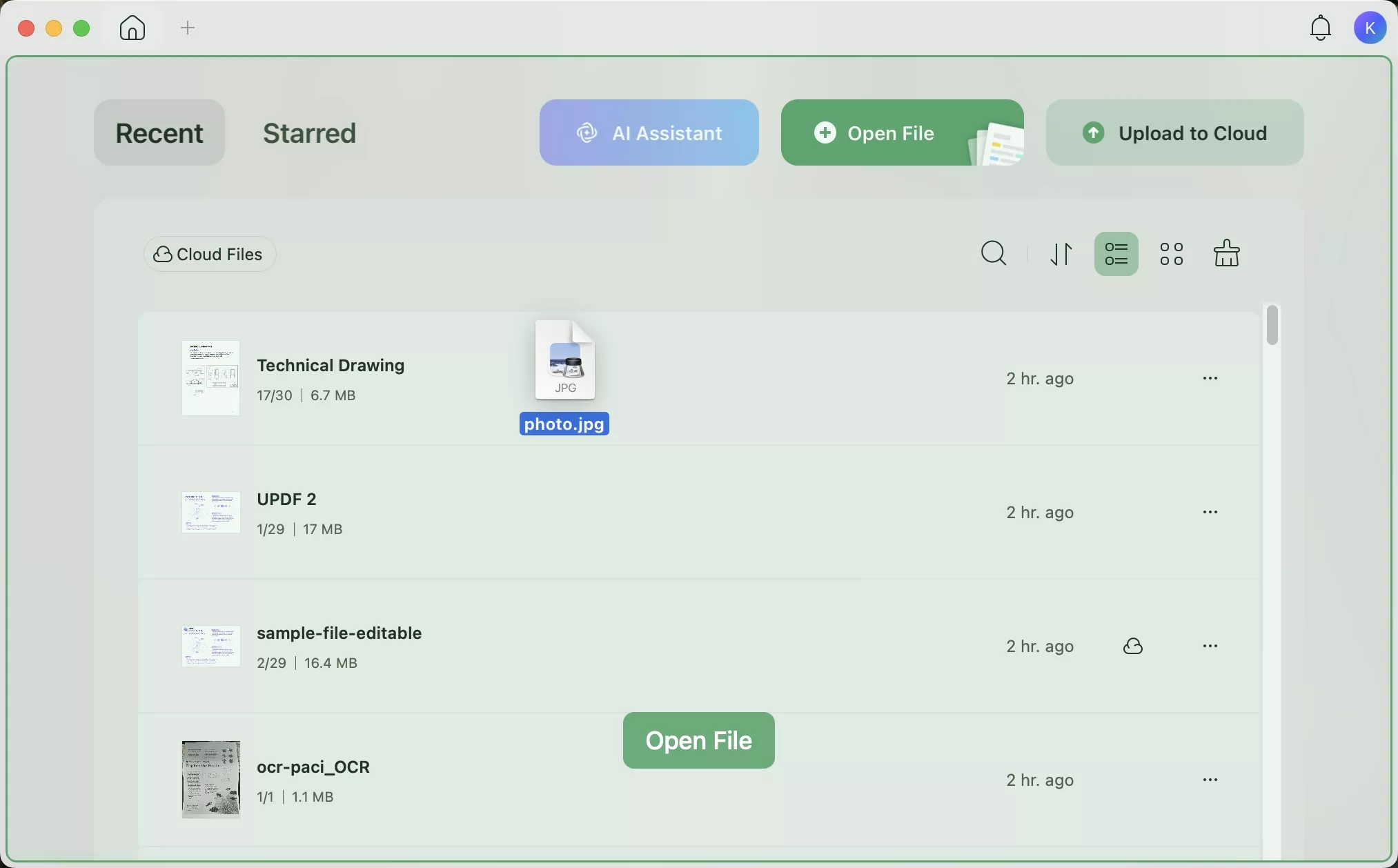Click the user avatar K
This screenshot has width=1398, height=868.
(x=1370, y=28)
